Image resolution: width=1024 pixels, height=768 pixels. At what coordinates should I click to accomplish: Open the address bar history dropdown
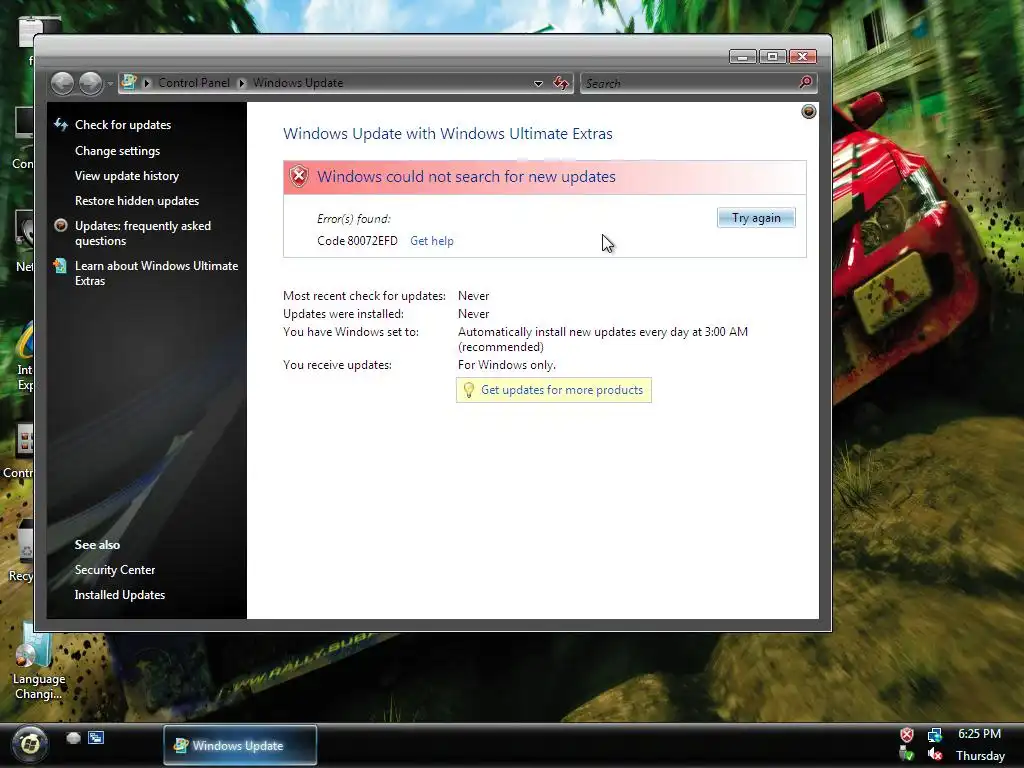point(538,84)
